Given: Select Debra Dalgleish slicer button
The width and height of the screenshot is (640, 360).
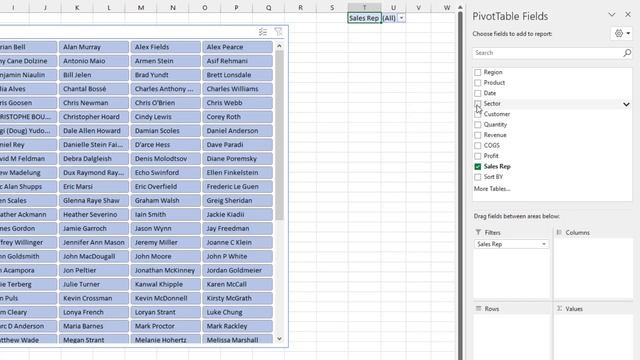Looking at the screenshot, I should pos(93,159).
